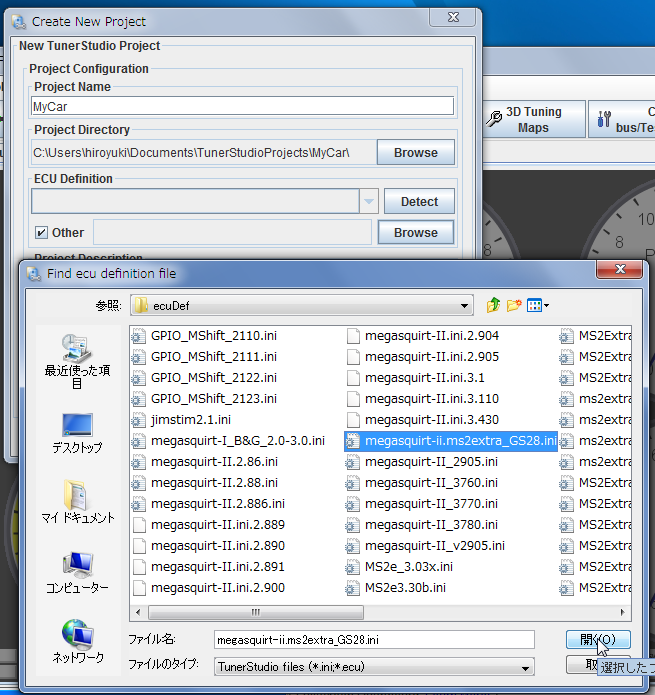This screenshot has width=655, height=695.
Task: Select GPIO_MShift_2123.ini
Action: coord(214,398)
